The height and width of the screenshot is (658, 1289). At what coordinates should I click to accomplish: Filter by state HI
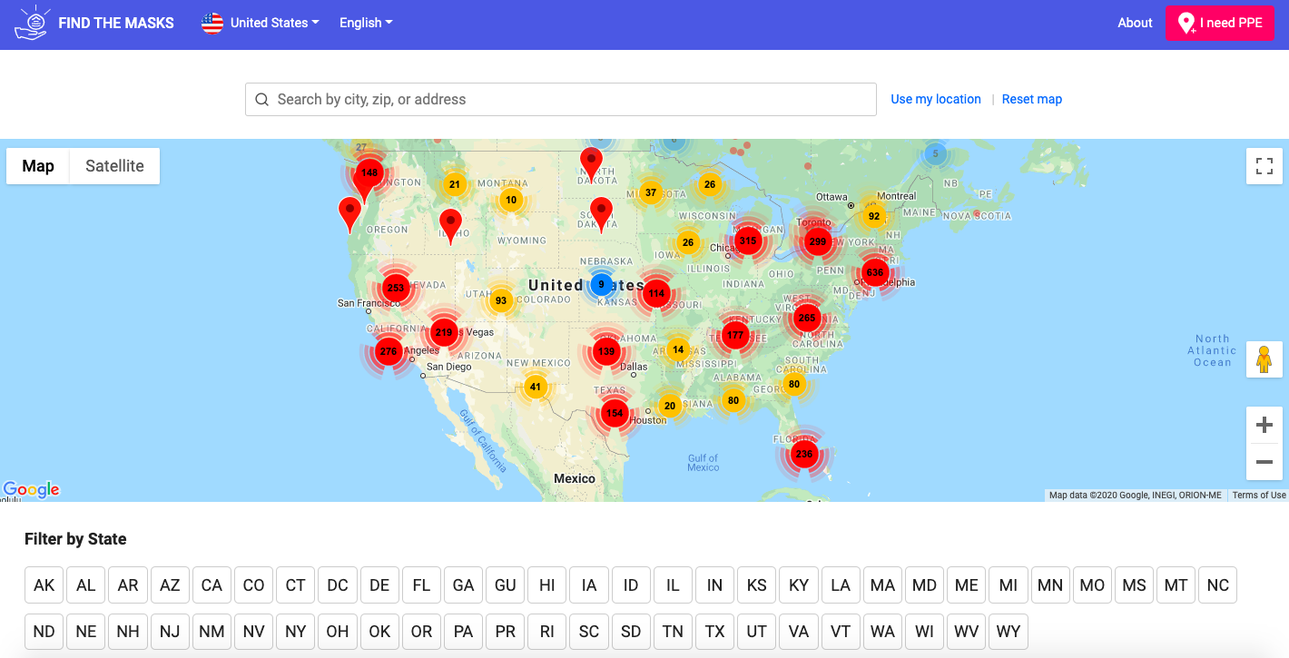click(x=547, y=585)
